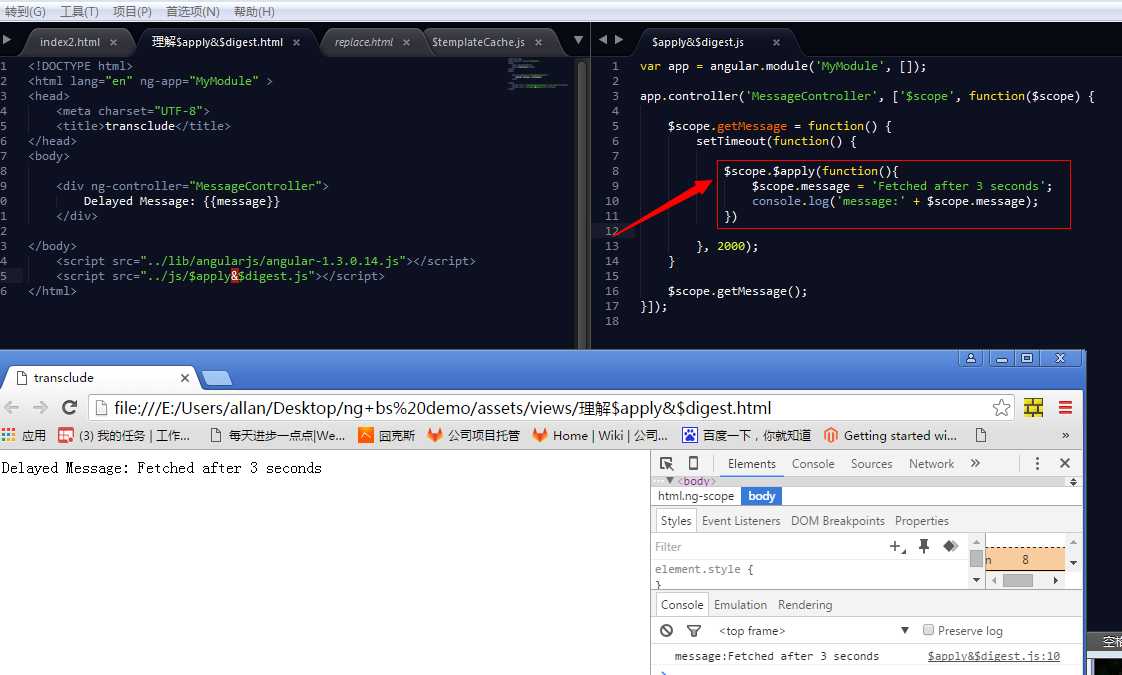Switch to the DevTools Elements panel
The image size is (1122, 675).
[751, 464]
